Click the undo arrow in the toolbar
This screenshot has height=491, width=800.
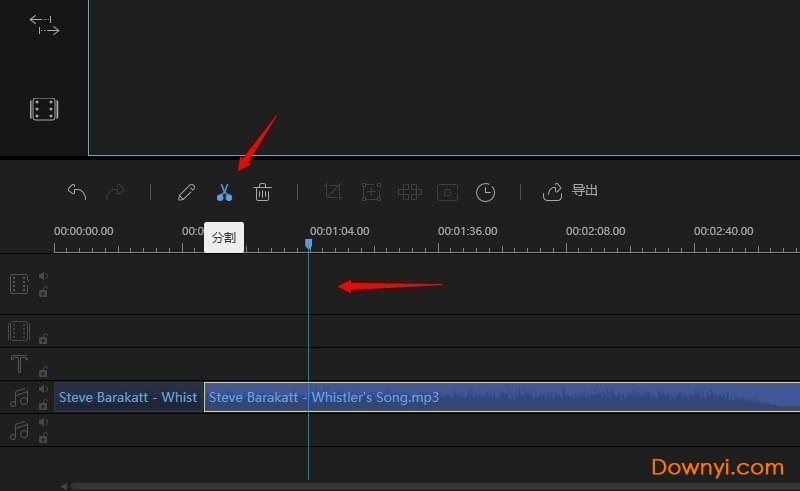click(77, 192)
